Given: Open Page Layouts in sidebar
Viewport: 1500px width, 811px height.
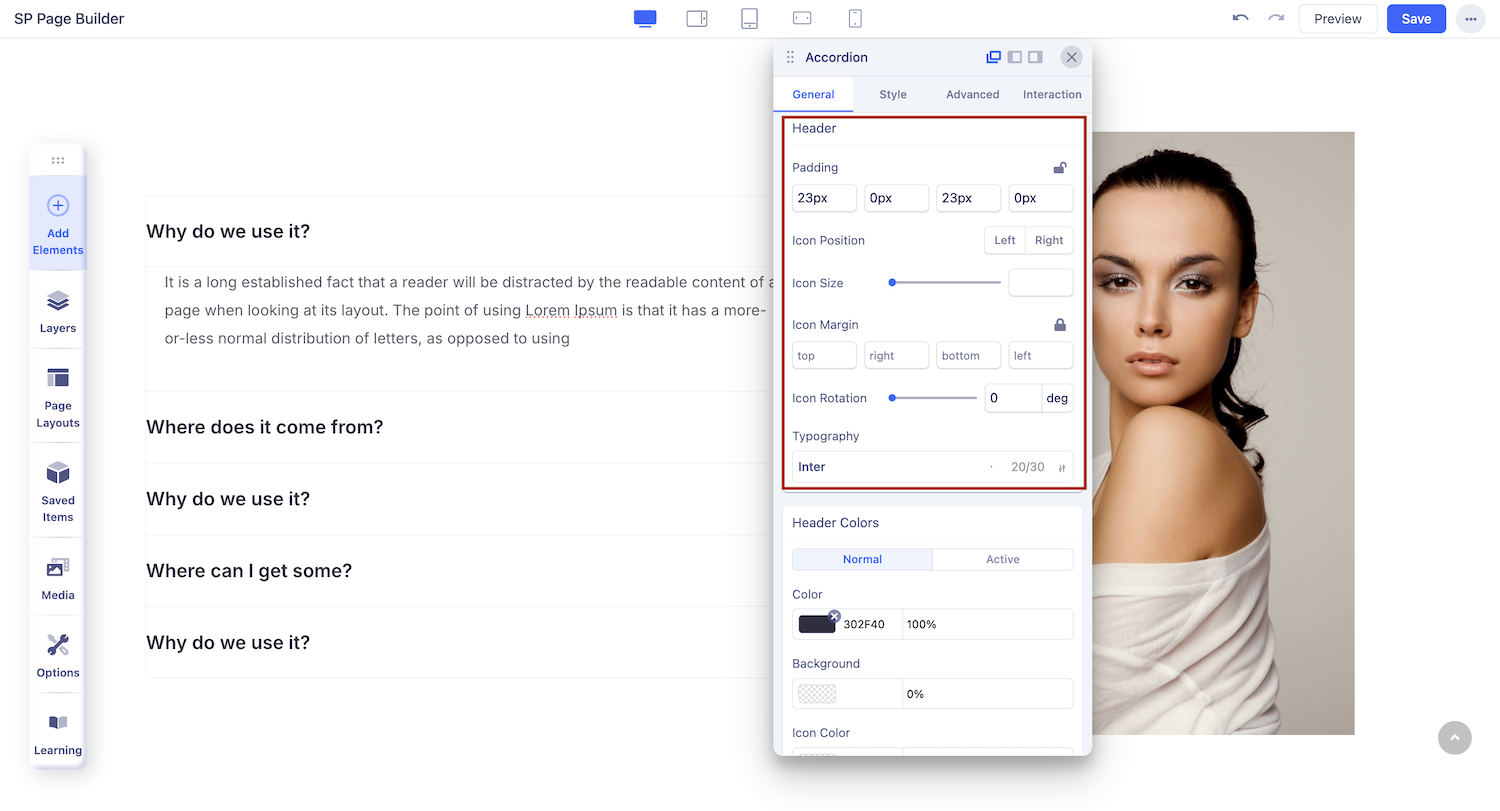Looking at the screenshot, I should 58,396.
